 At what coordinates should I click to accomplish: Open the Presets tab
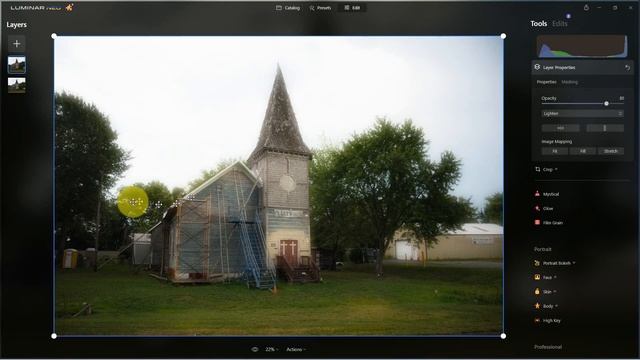click(320, 8)
